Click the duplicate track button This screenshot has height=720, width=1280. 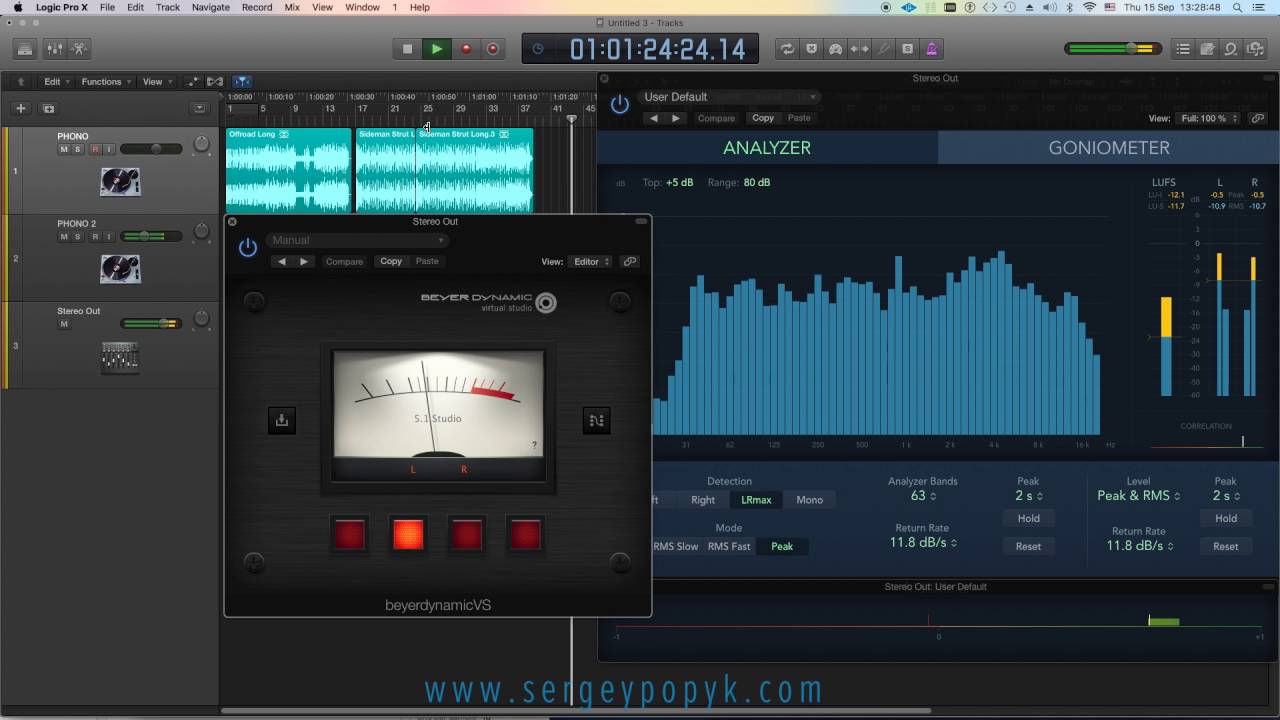coord(48,108)
